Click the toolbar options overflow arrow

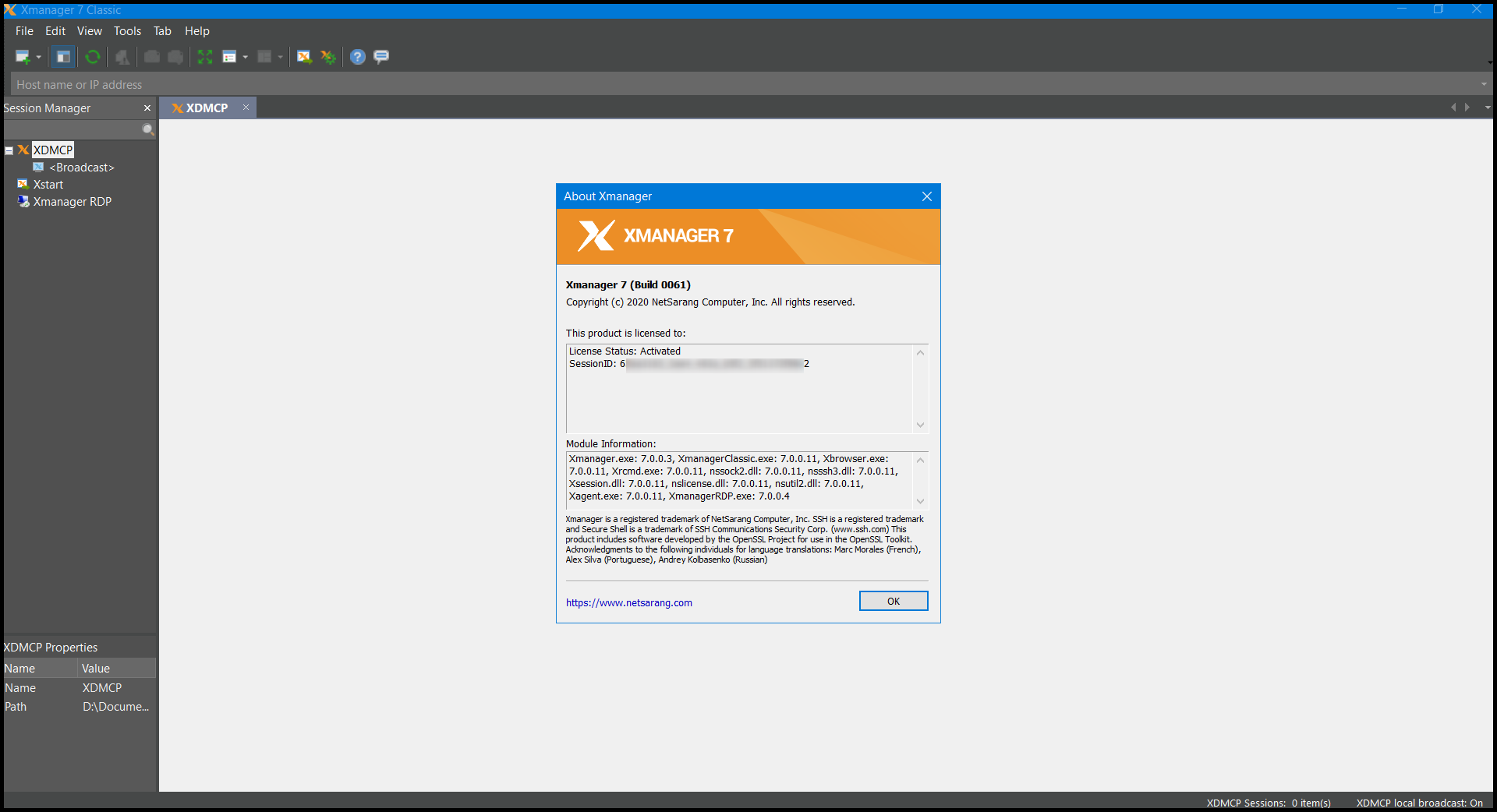pyautogui.click(x=1490, y=62)
